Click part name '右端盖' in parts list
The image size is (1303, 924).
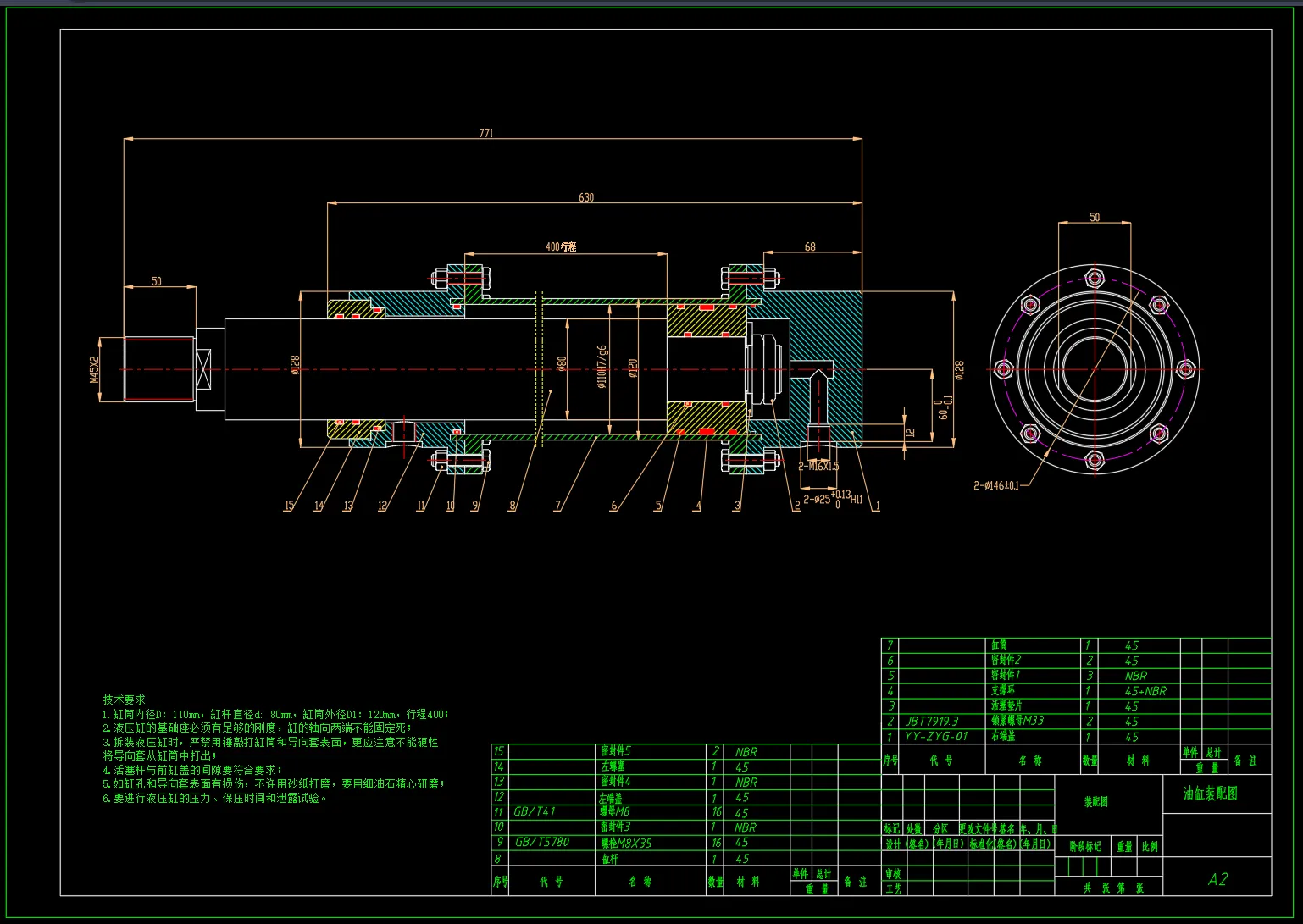(x=1003, y=736)
